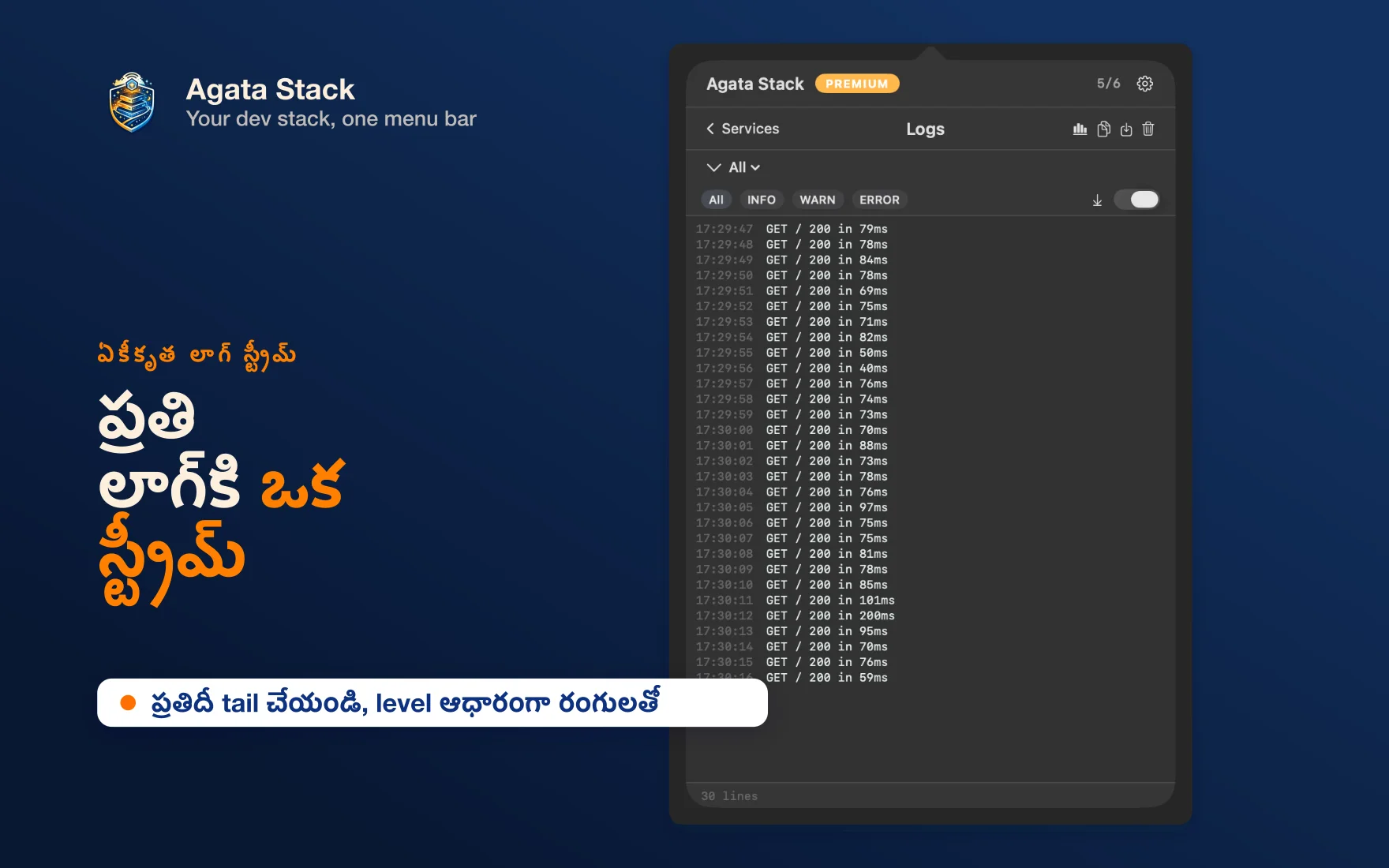Viewport: 1389px width, 868px height.
Task: Go back to Services
Action: coord(743,129)
